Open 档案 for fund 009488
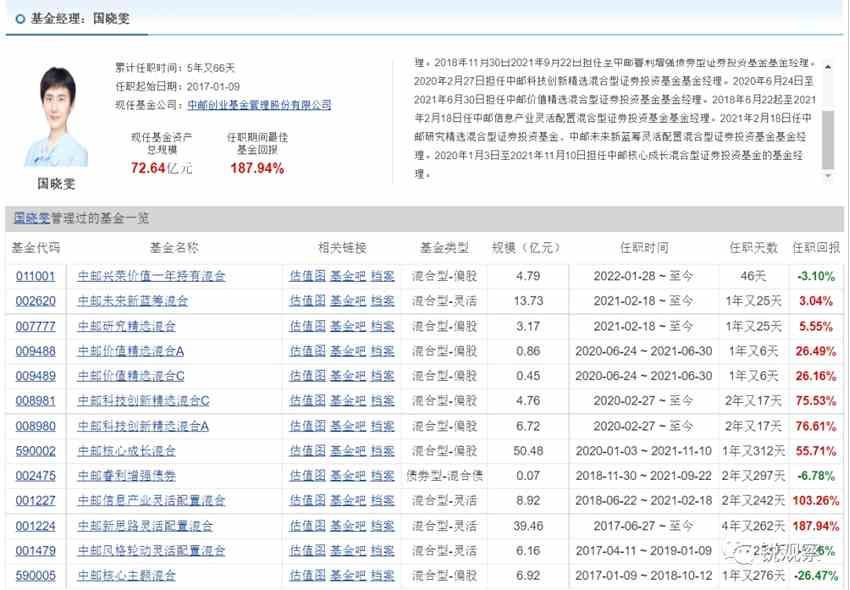850x590 pixels. [x=383, y=351]
